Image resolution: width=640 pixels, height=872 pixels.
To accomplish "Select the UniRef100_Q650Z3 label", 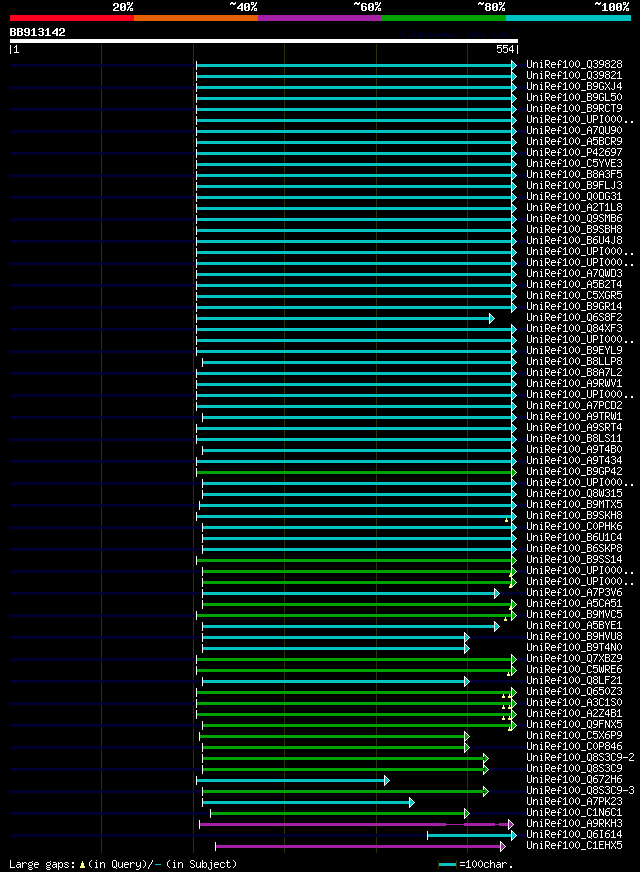I will [574, 692].
